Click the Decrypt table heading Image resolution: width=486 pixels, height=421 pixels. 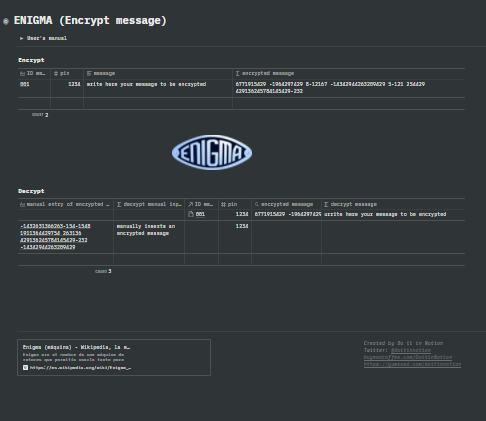(31, 191)
